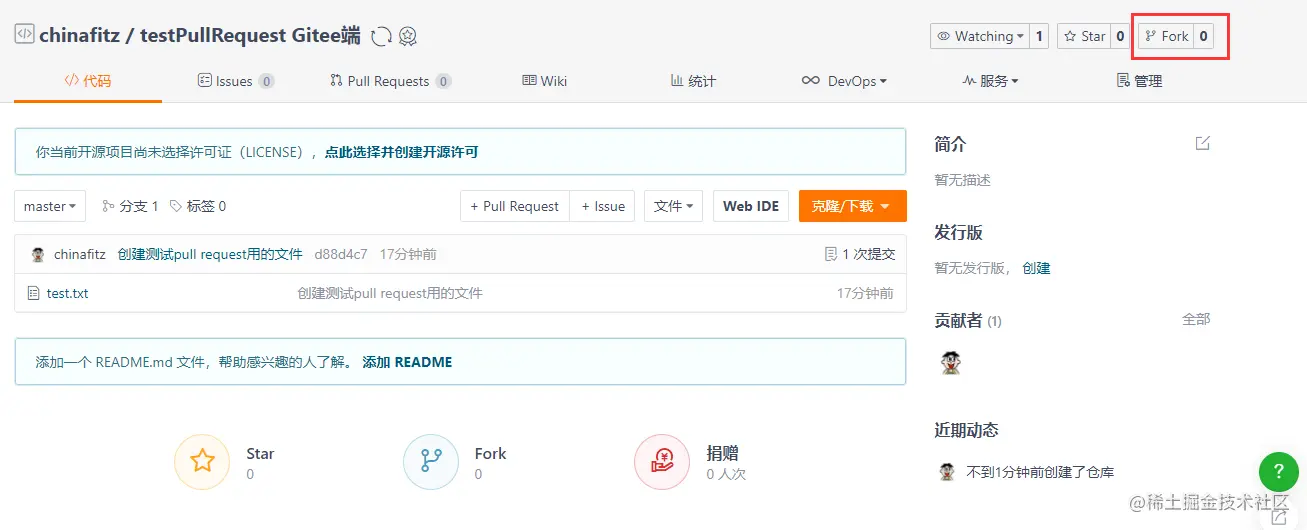Open the 统计 tab
1307x530 pixels.
(693, 81)
